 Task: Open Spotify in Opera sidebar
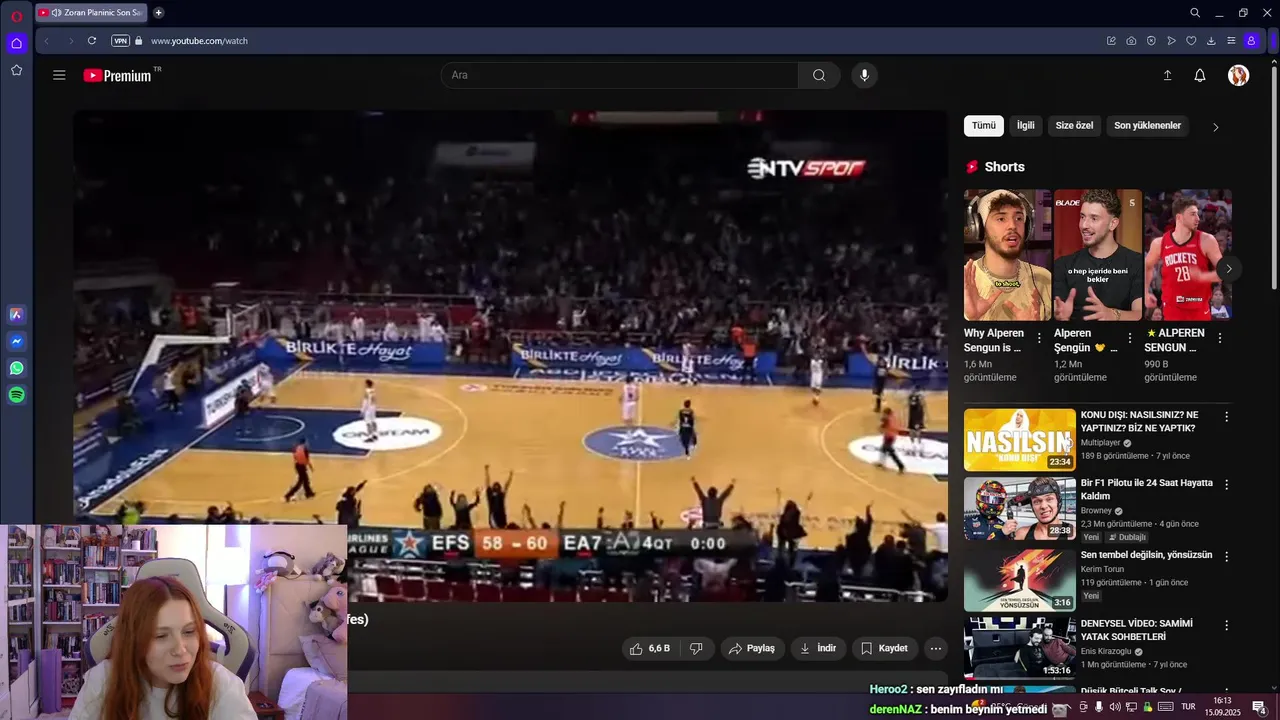tap(16, 395)
